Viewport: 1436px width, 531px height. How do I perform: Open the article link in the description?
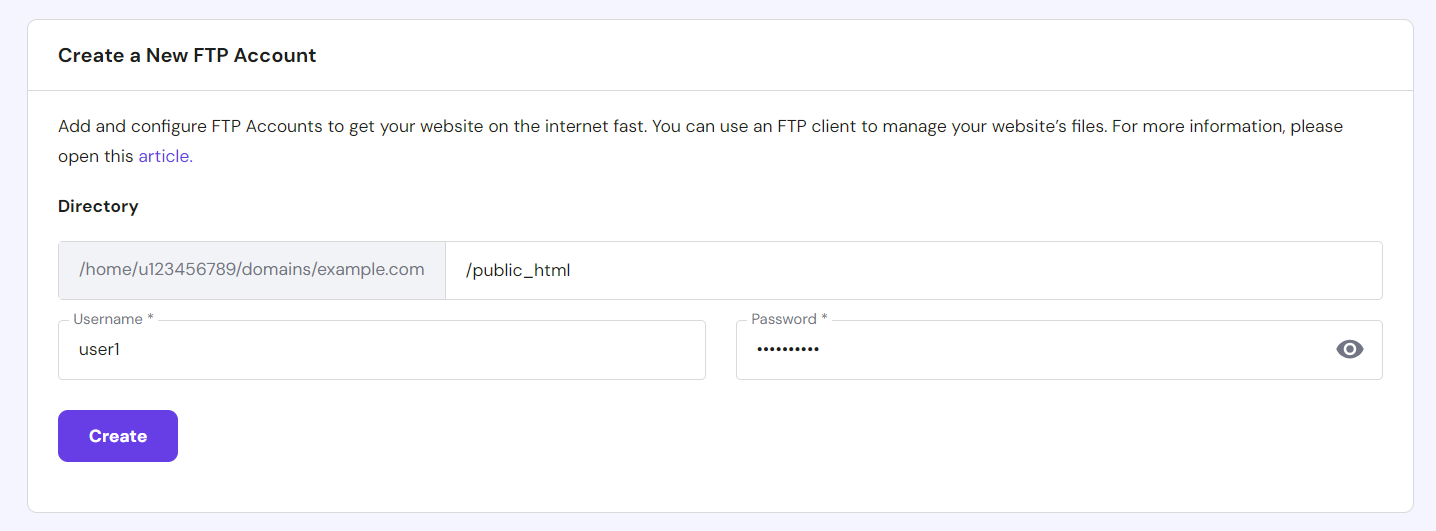pyautogui.click(x=165, y=156)
